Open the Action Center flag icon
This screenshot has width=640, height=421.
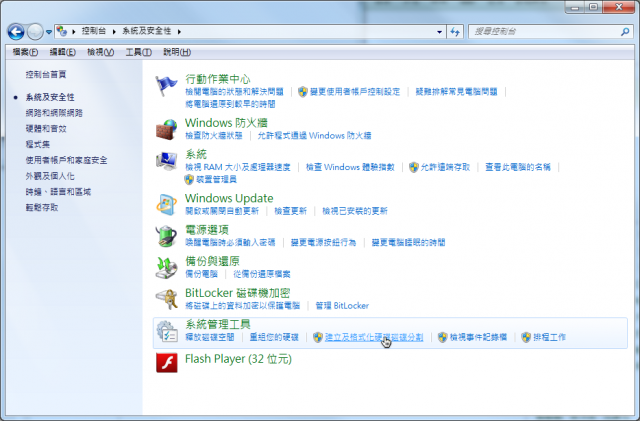pyautogui.click(x=167, y=85)
